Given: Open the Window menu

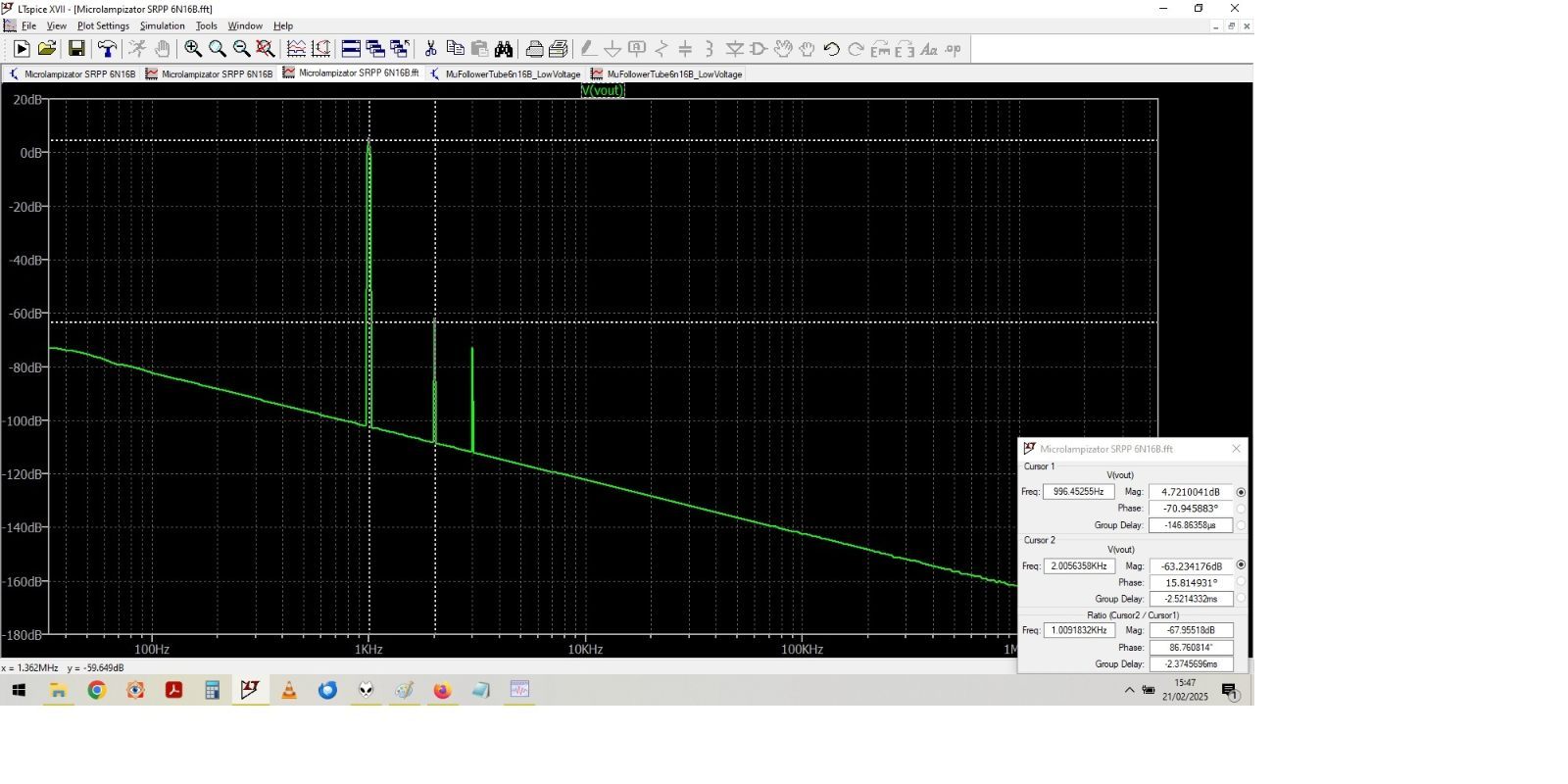Looking at the screenshot, I should coord(245,26).
